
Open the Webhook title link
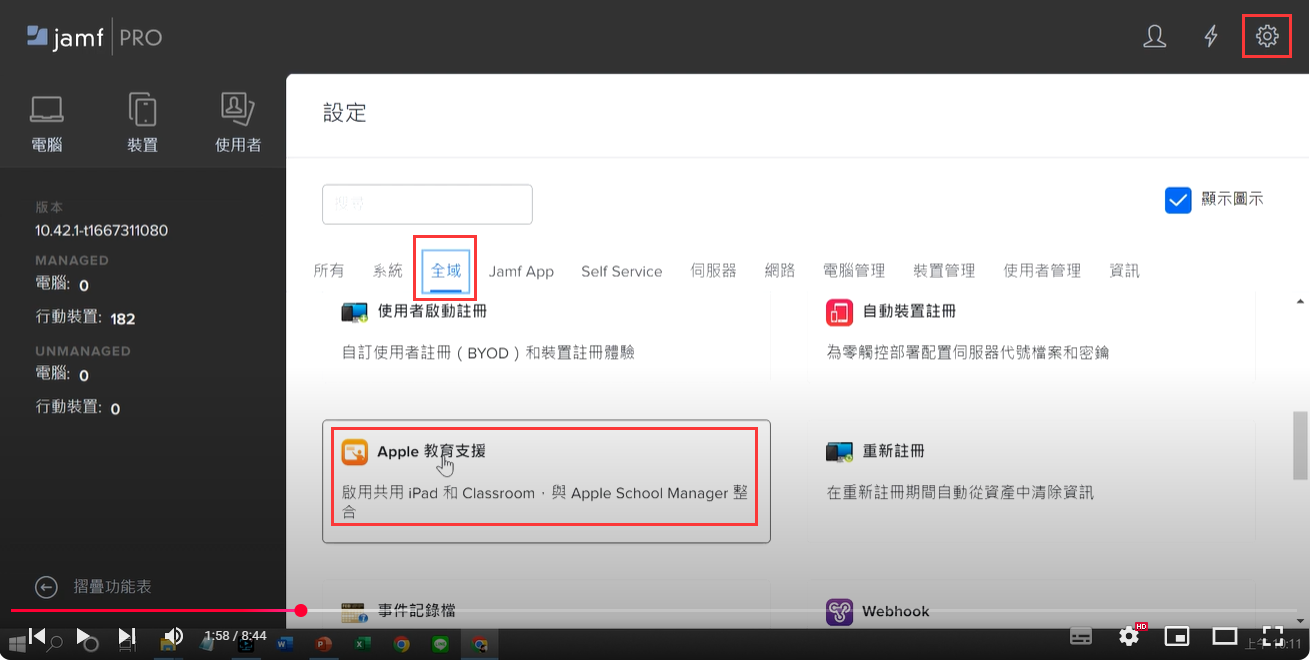(x=896, y=612)
